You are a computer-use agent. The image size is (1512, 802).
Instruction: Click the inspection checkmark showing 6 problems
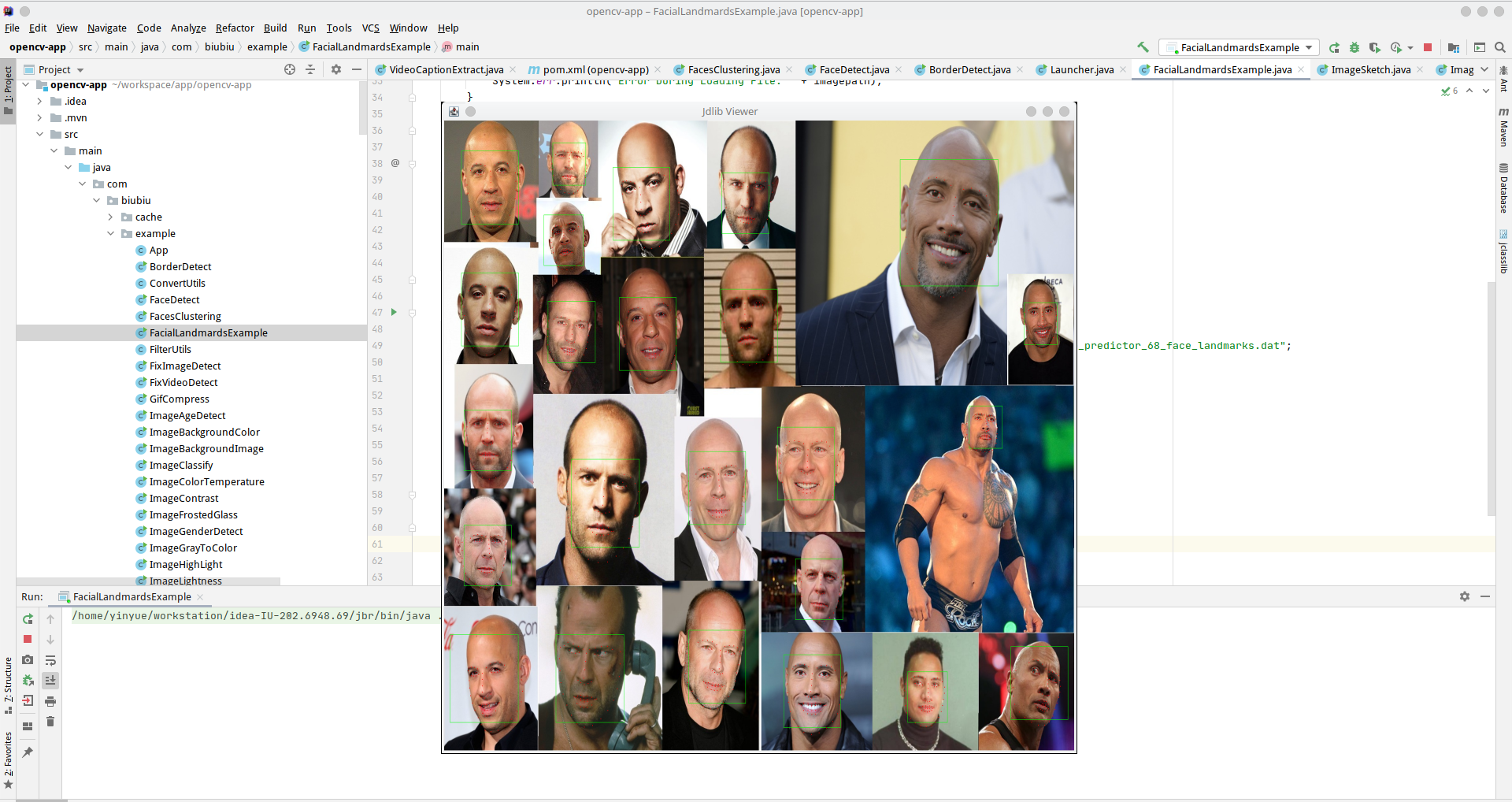click(x=1449, y=91)
